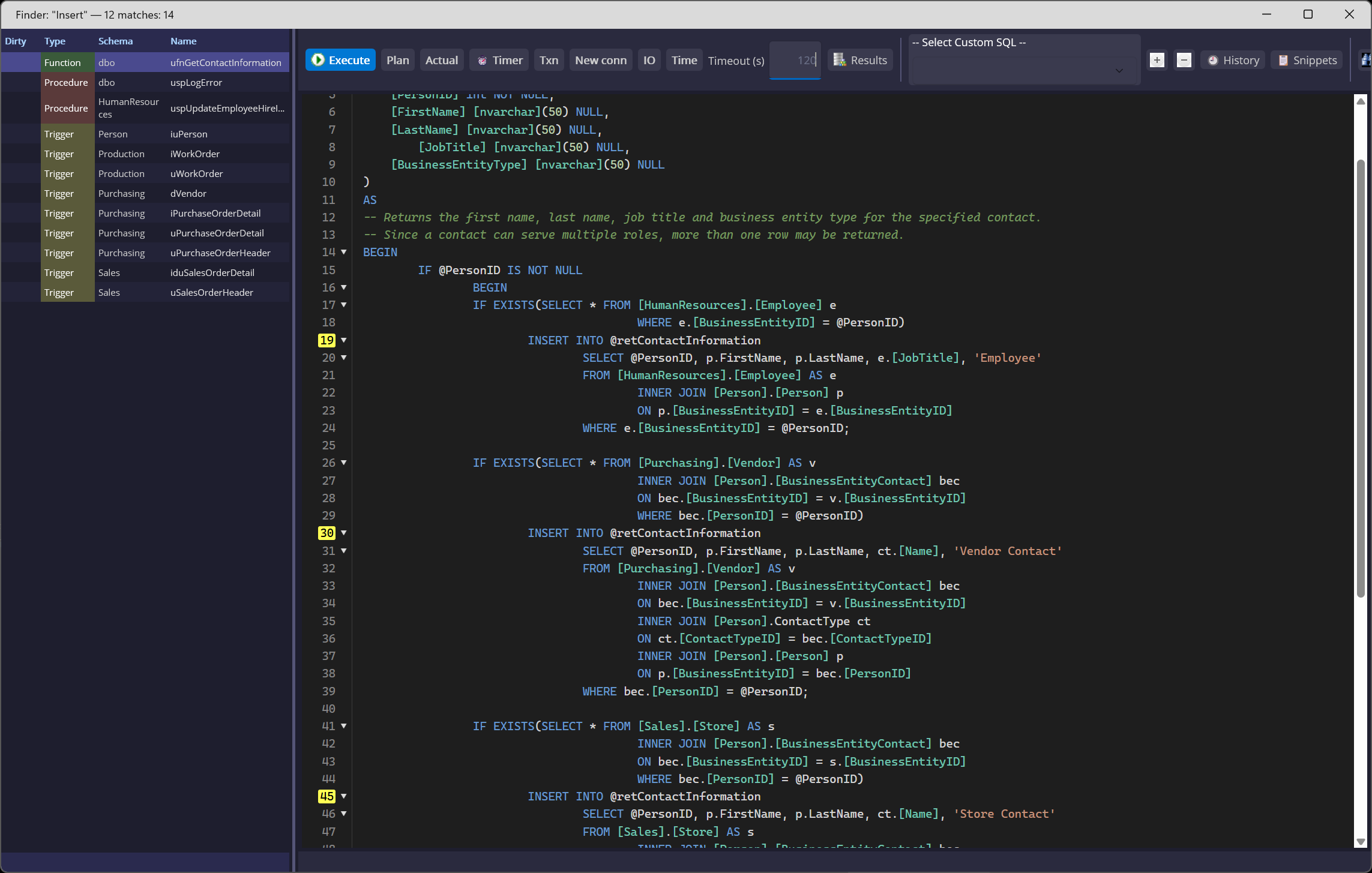This screenshot has width=1372, height=873.
Task: Toggle the Timer option
Action: point(499,60)
